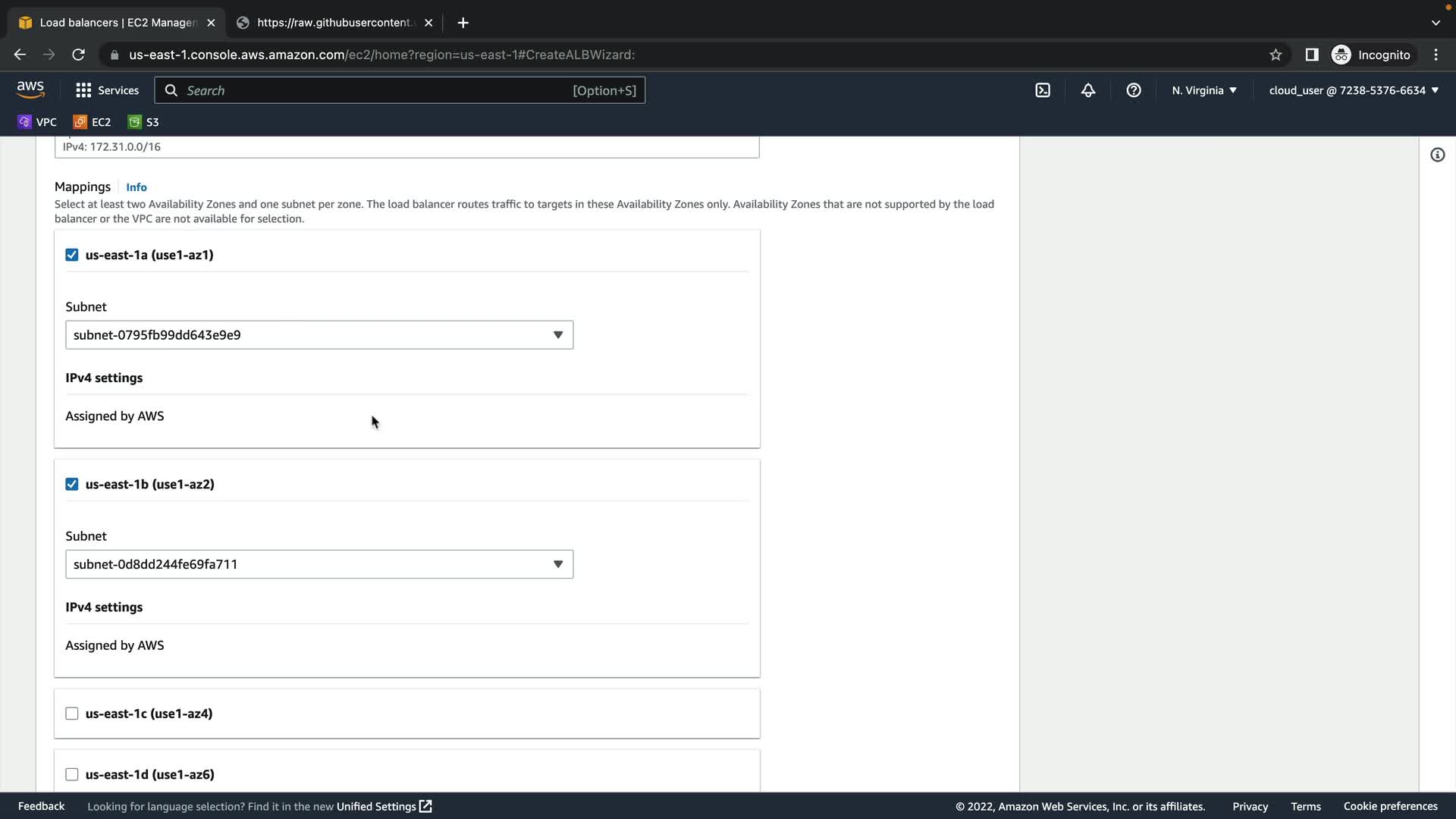The height and width of the screenshot is (819, 1456).
Task: Open the EC2 shortcut in favorites bar
Action: point(92,122)
